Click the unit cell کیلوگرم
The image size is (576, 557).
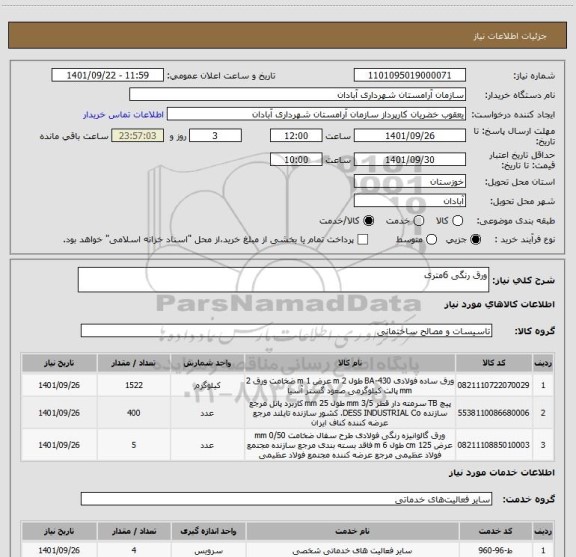tap(207, 385)
